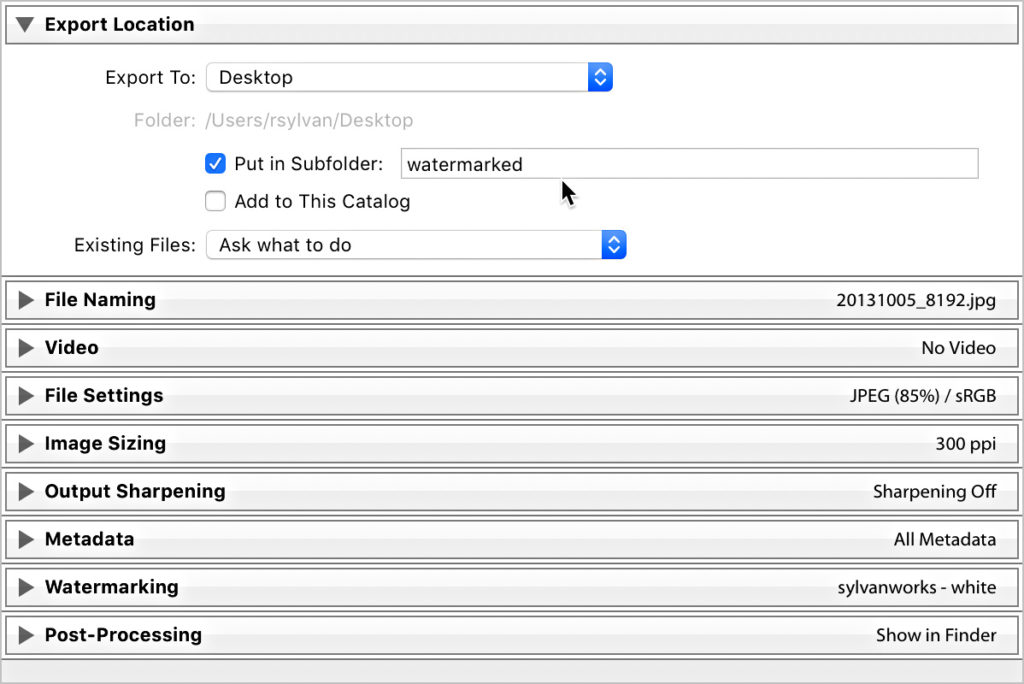Image resolution: width=1024 pixels, height=684 pixels.
Task: Click the subfolder name field containing watermarked
Action: click(689, 163)
